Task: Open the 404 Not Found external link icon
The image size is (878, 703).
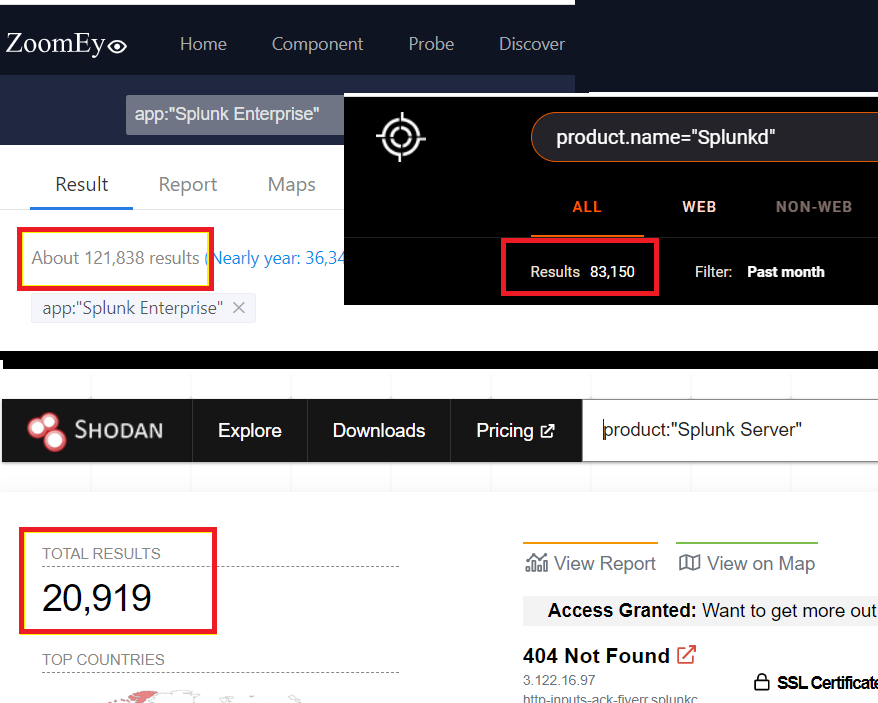Action: click(687, 655)
